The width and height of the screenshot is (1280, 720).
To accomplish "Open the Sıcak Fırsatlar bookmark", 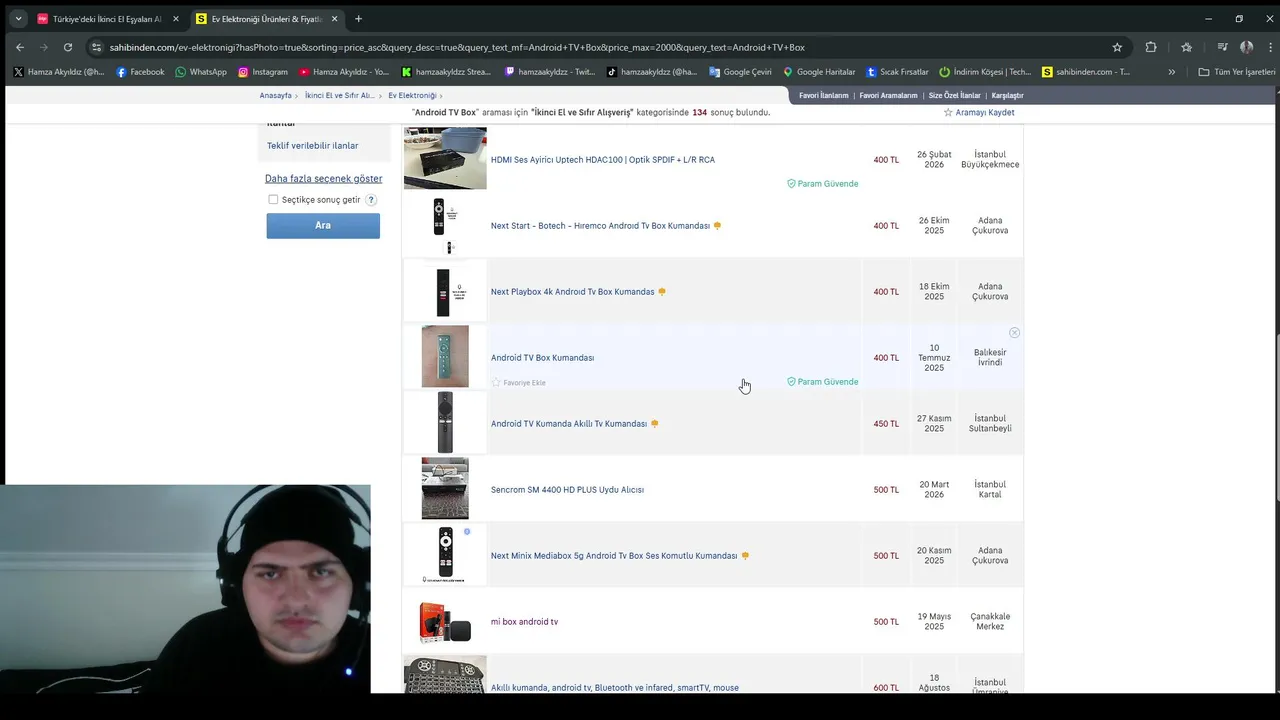I will point(897,72).
